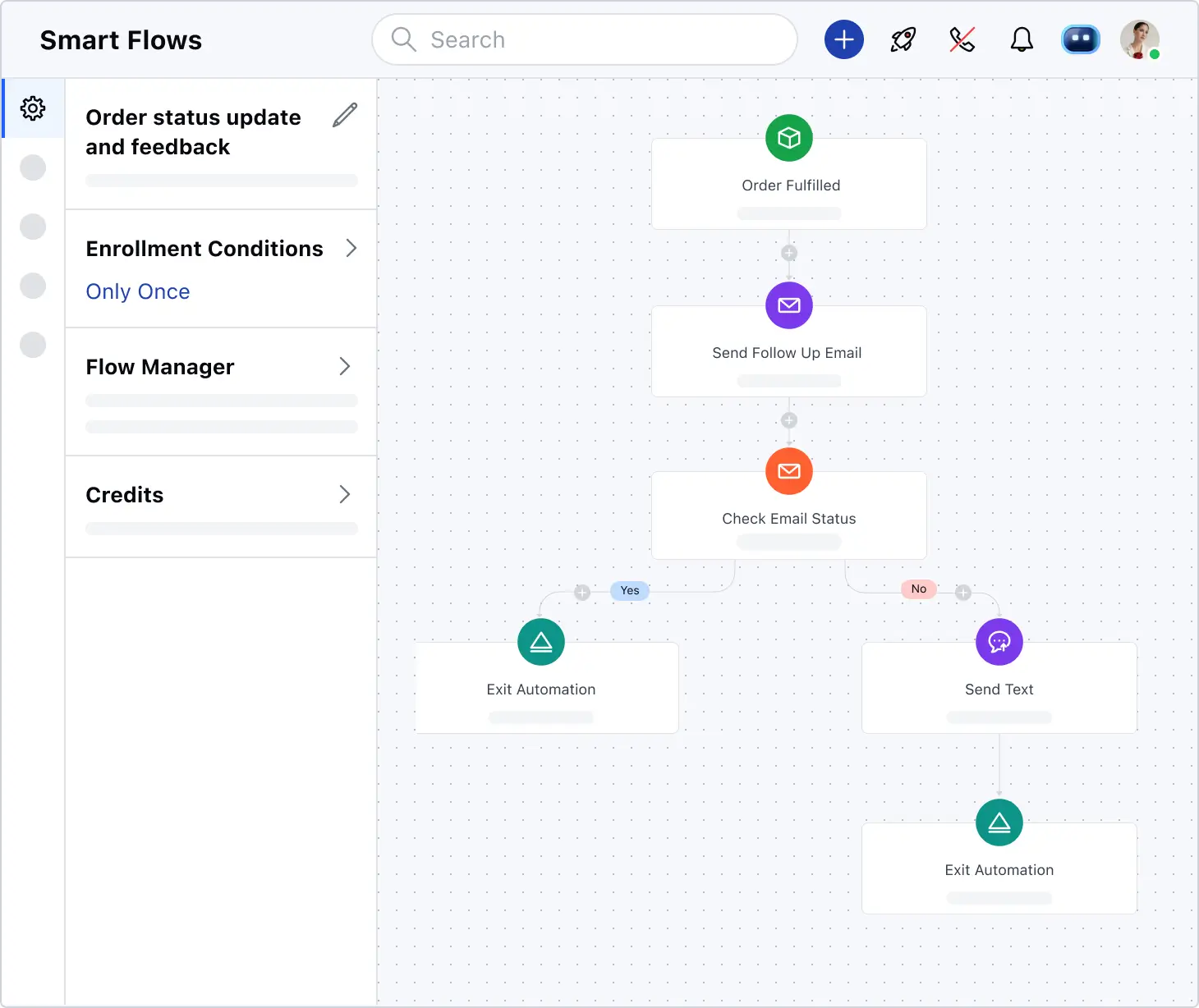Select the No branch label
1199x1008 pixels.
(919, 589)
